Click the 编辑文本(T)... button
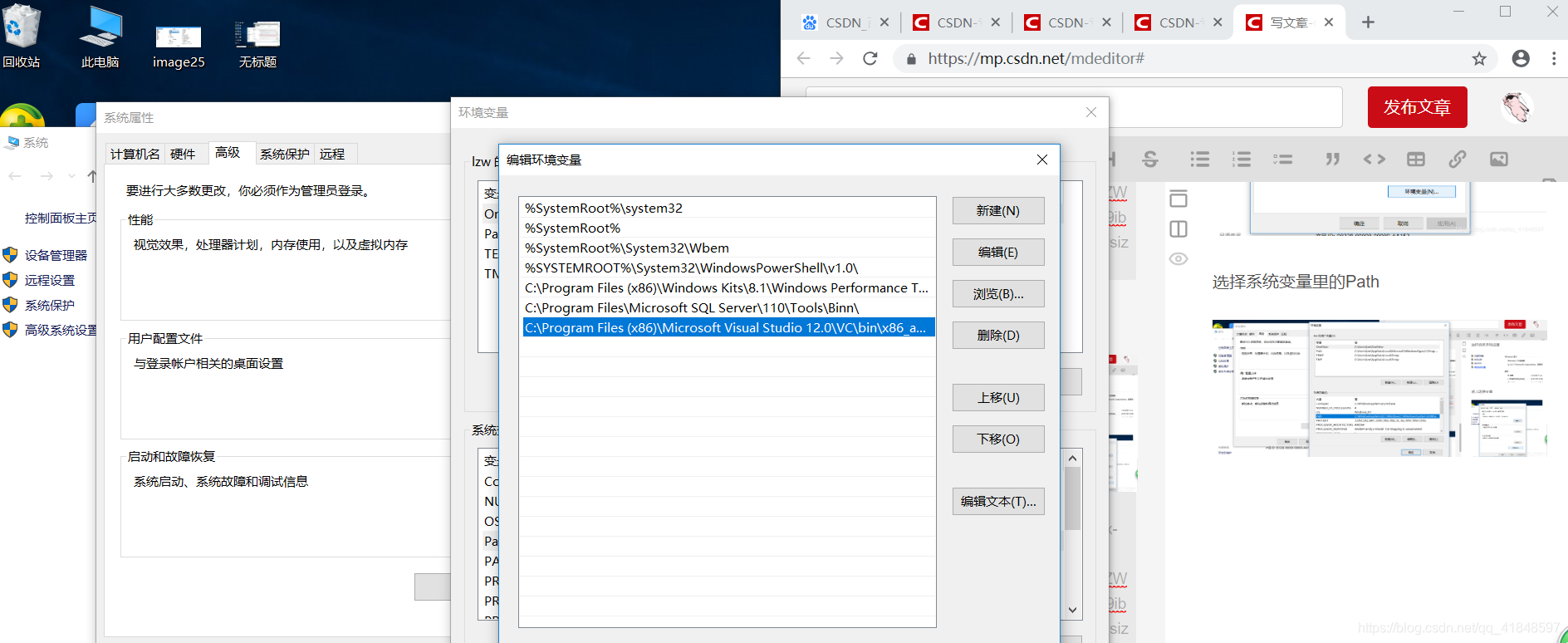The width and height of the screenshot is (1568, 643). pos(998,502)
